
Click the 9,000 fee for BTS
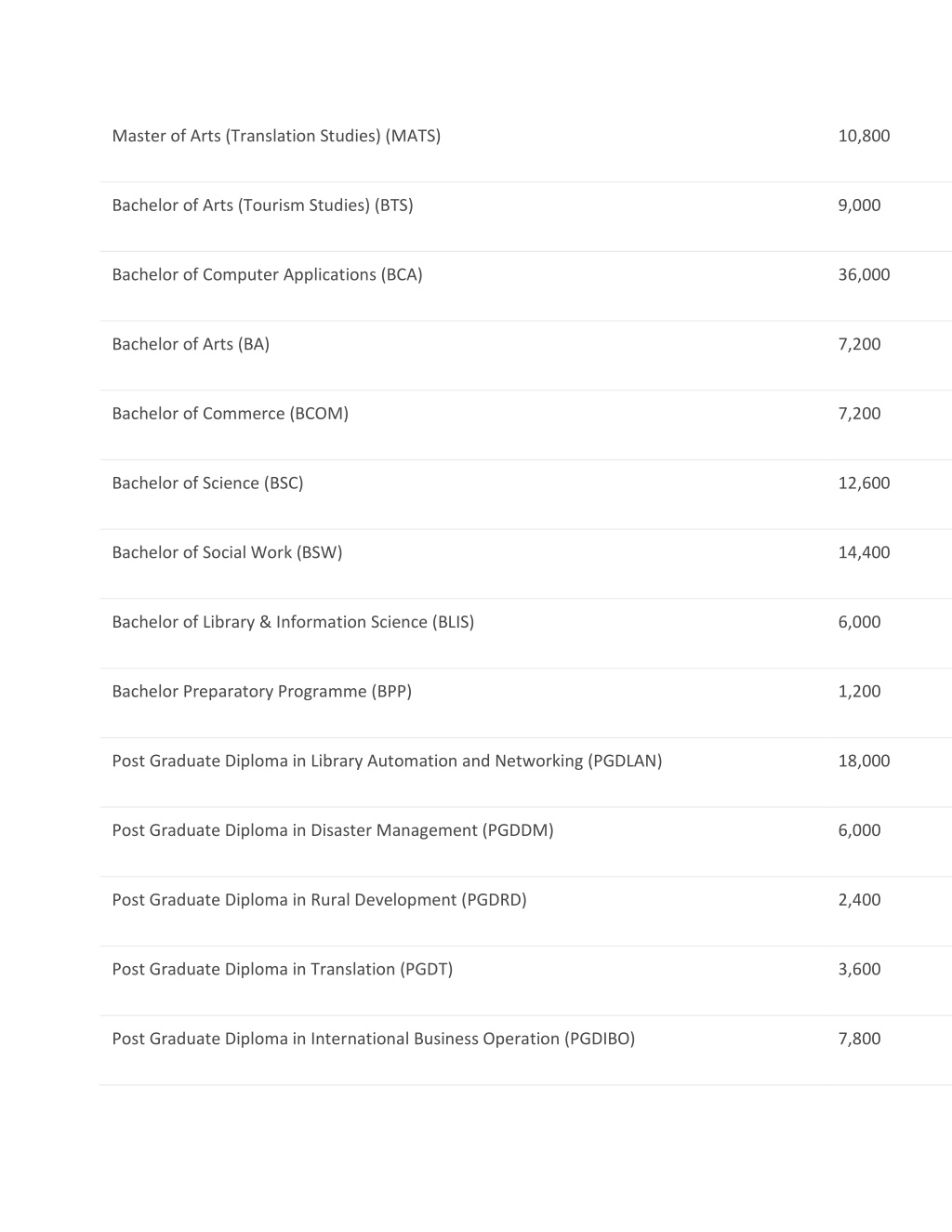pos(859,205)
